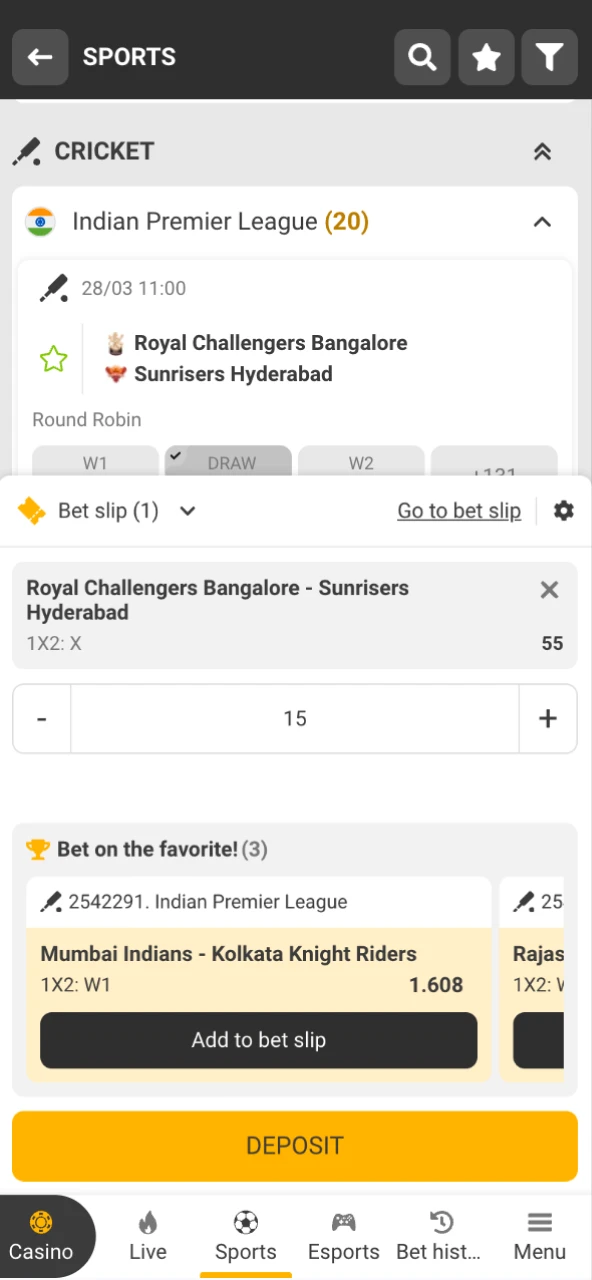This screenshot has height=1280, width=592.
Task: Open Go to bet slip link
Action: pos(459,510)
